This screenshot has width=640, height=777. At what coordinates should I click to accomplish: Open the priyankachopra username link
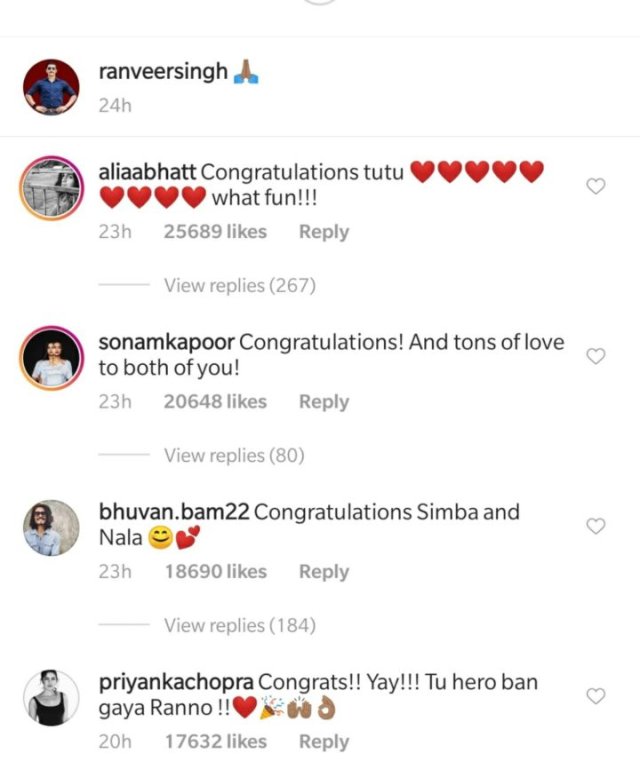pyautogui.click(x=176, y=682)
